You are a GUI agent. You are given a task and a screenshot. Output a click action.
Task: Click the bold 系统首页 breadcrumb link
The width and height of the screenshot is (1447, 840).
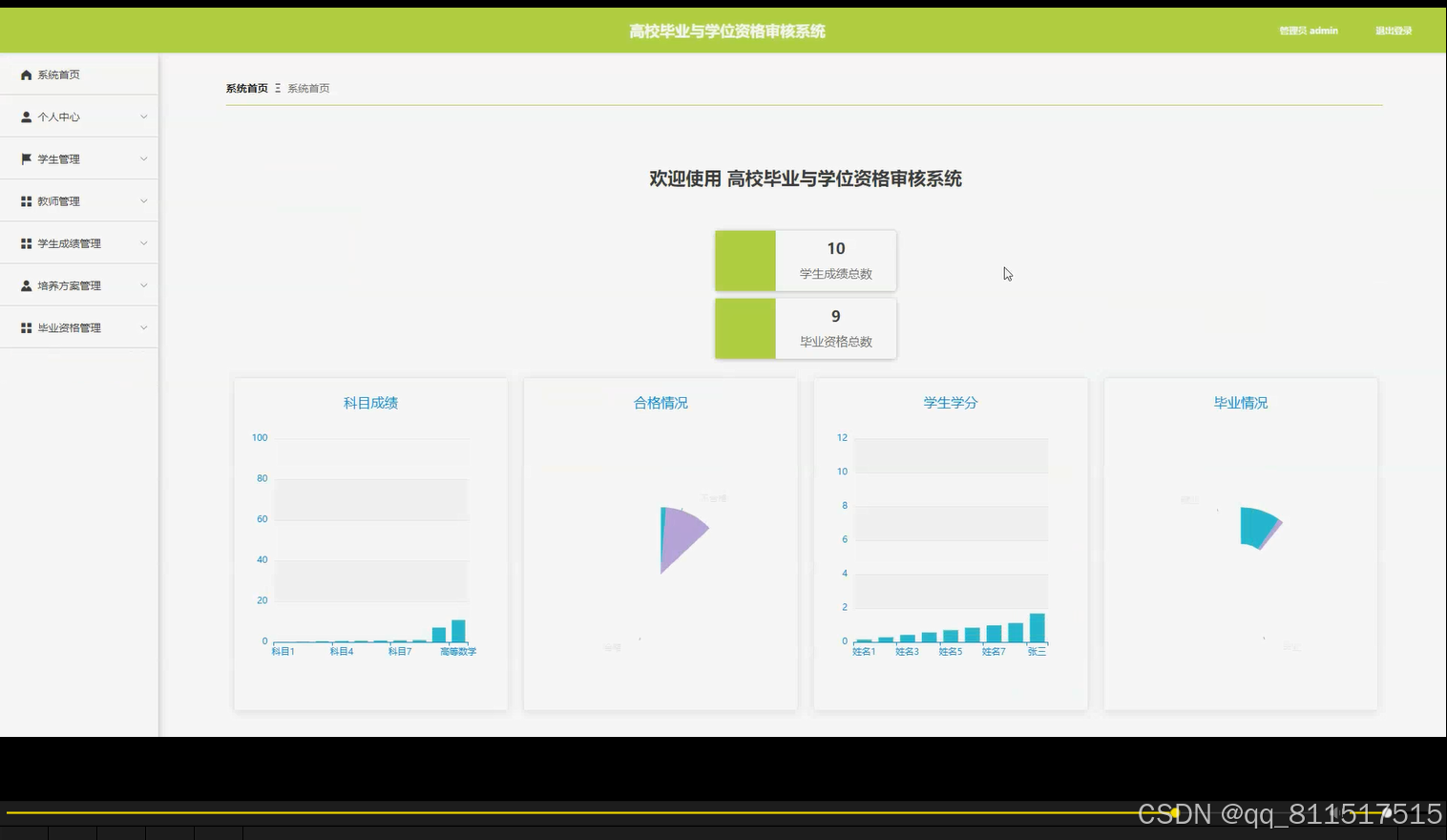click(x=247, y=88)
